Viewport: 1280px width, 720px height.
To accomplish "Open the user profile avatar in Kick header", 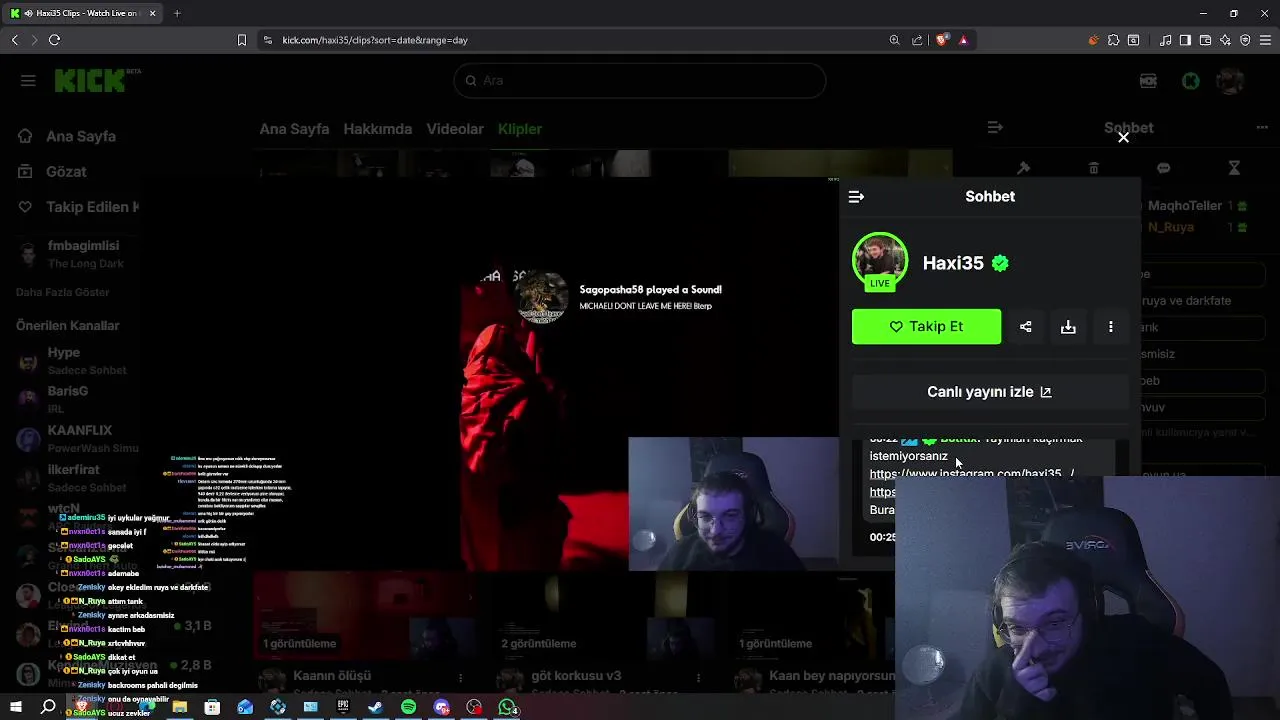I will click(1230, 81).
